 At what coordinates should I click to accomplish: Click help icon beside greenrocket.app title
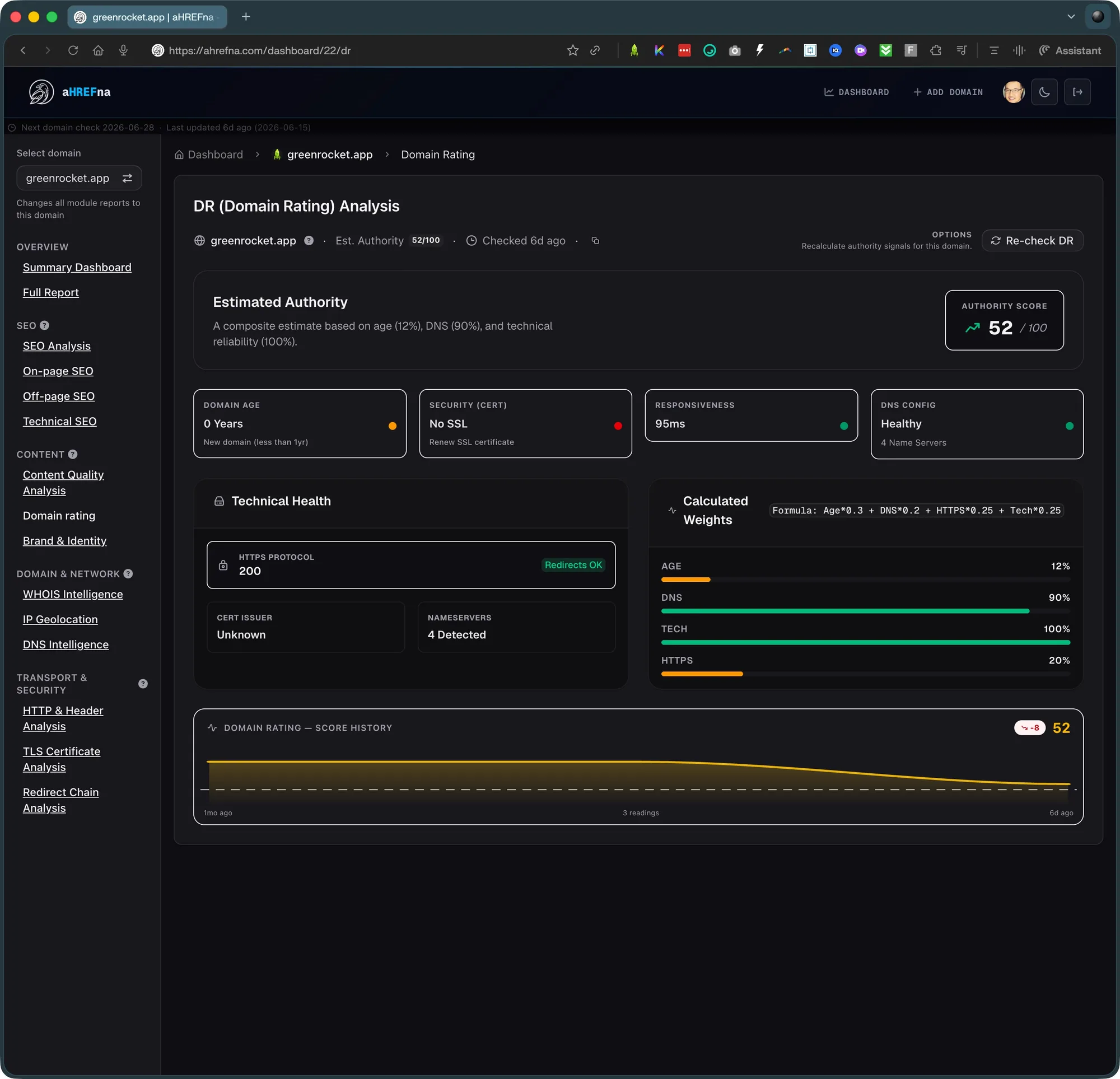pos(309,241)
